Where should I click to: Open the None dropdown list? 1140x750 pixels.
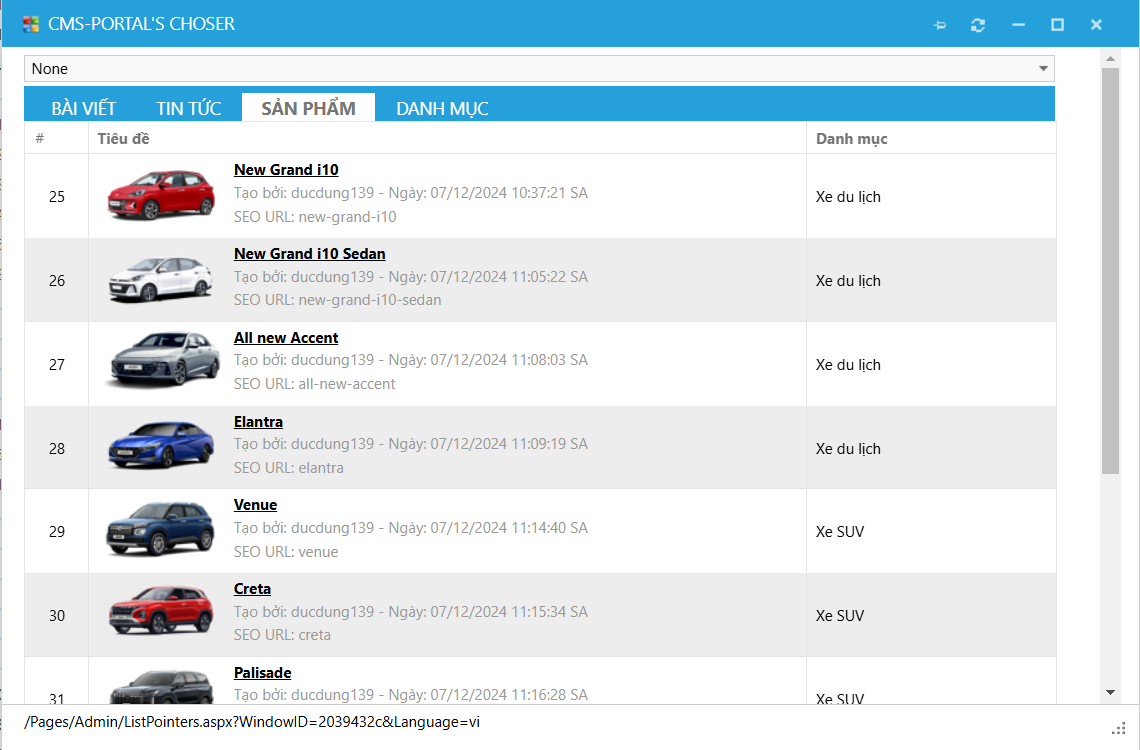point(1044,69)
